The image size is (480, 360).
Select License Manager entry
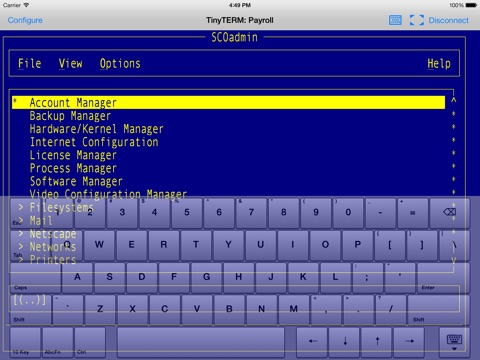point(73,155)
